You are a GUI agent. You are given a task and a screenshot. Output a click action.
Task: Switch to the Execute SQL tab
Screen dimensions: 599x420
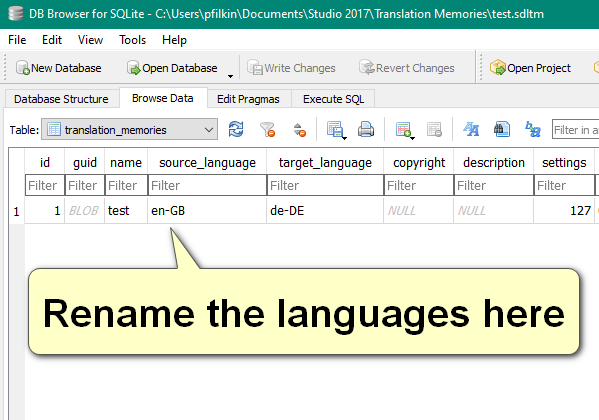(x=333, y=99)
